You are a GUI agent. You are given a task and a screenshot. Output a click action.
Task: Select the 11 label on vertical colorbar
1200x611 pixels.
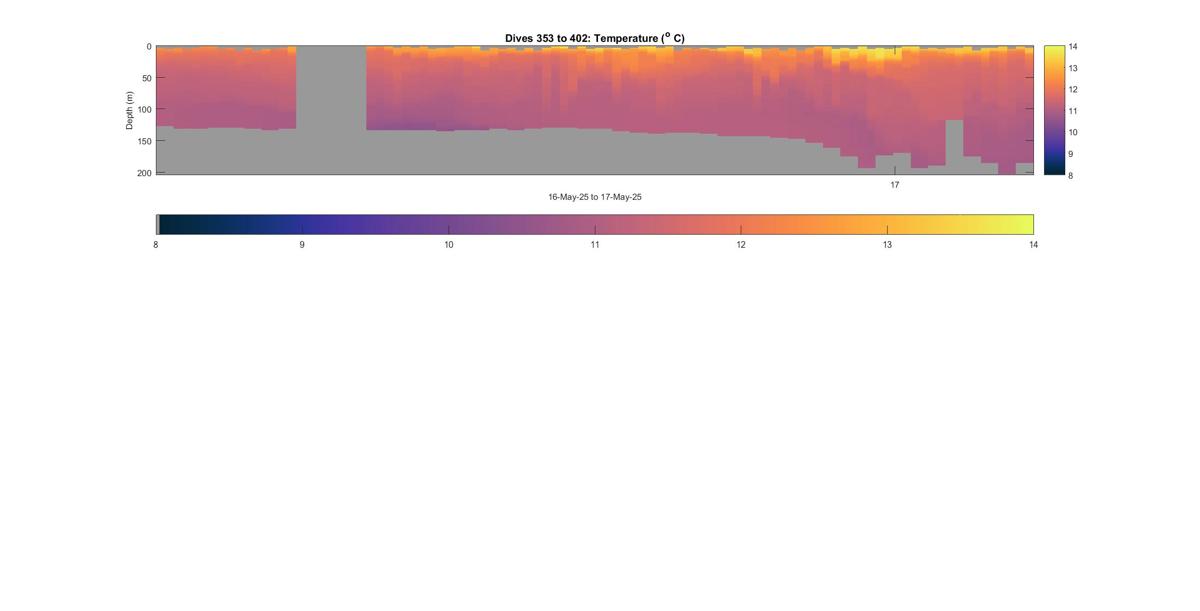pos(1073,111)
